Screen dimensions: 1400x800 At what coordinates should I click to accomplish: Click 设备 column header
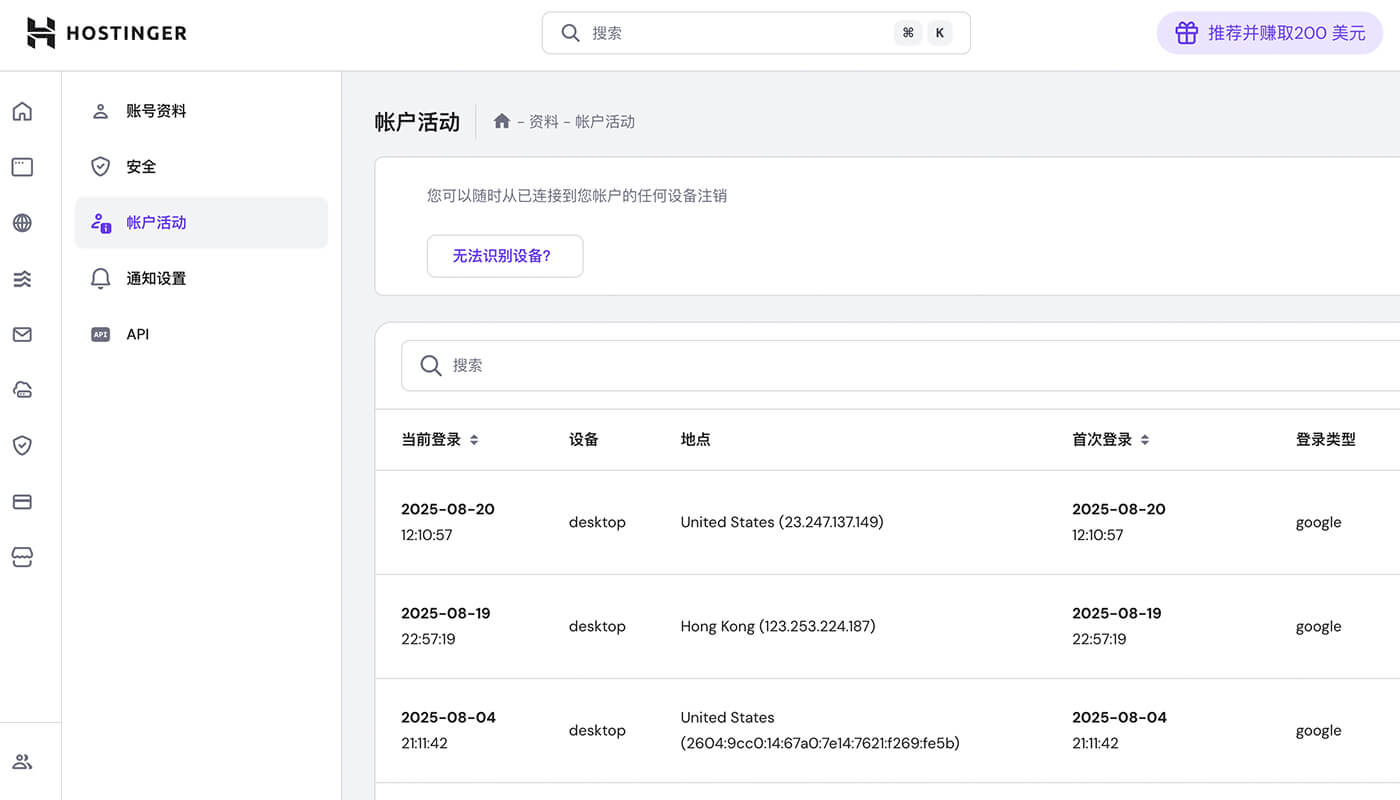(584, 439)
